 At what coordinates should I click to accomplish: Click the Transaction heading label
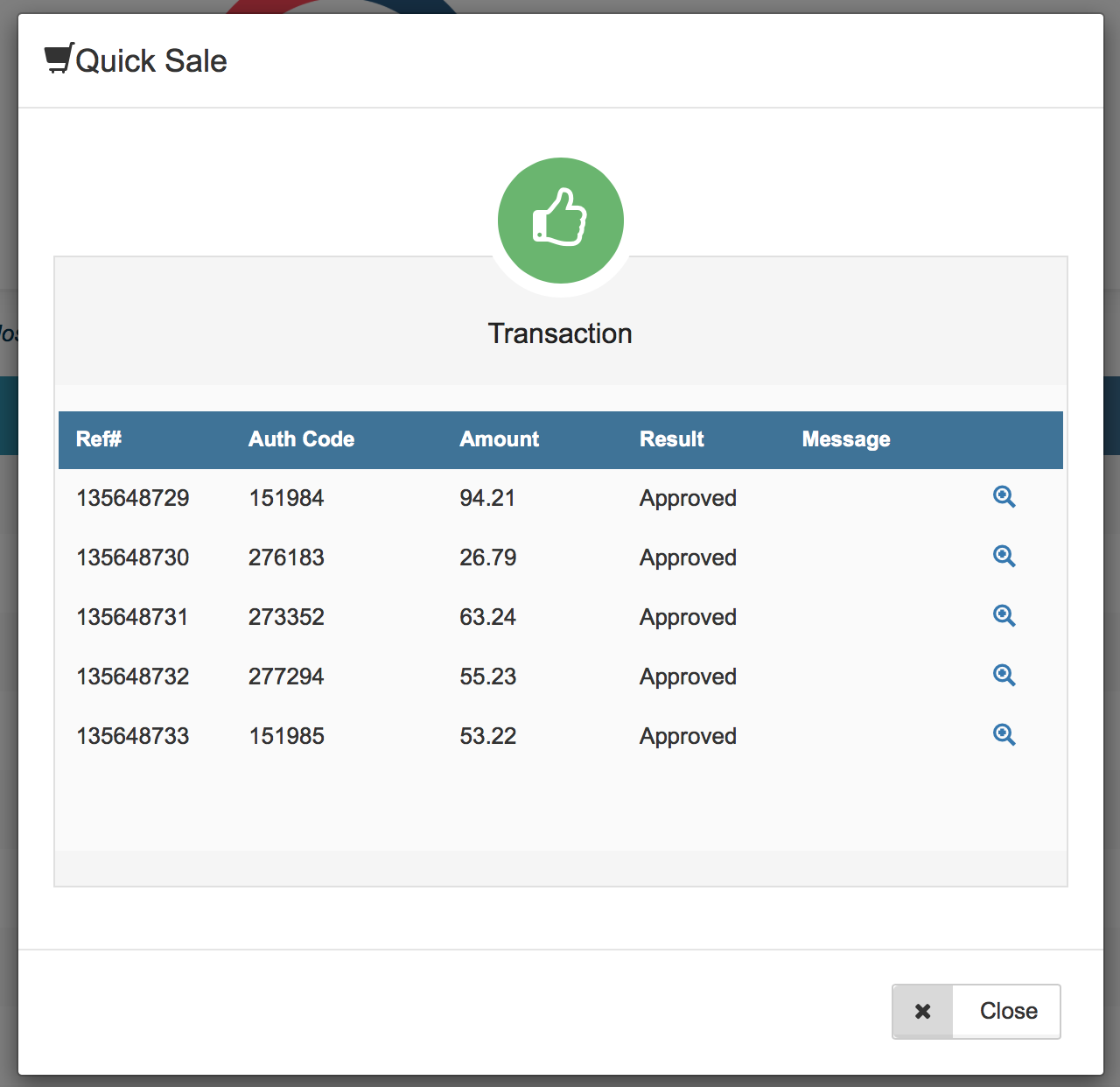560,333
